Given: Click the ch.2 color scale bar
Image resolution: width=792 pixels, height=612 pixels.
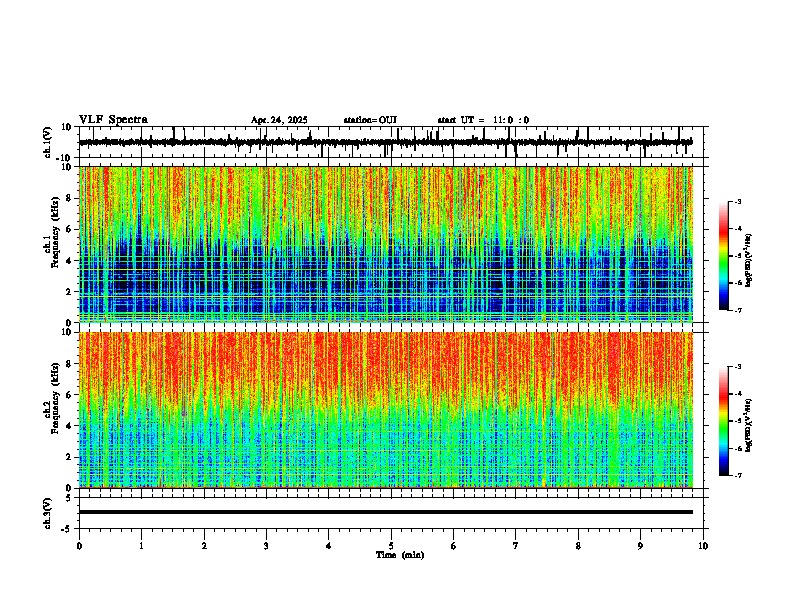Looking at the screenshot, I should click(724, 421).
